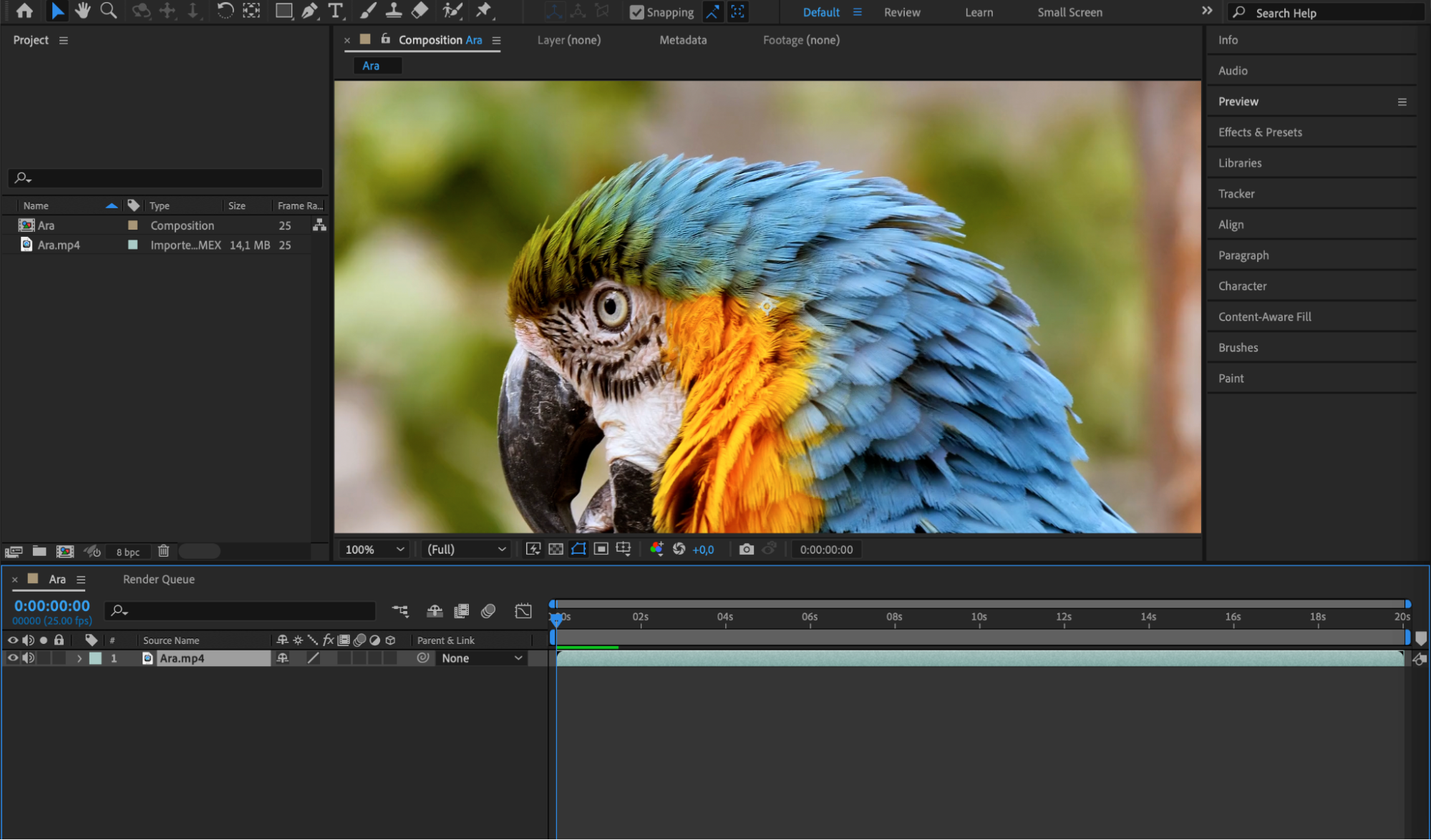Switch to the Render Queue tab
Image resolution: width=1431 pixels, height=840 pixels.
point(158,580)
